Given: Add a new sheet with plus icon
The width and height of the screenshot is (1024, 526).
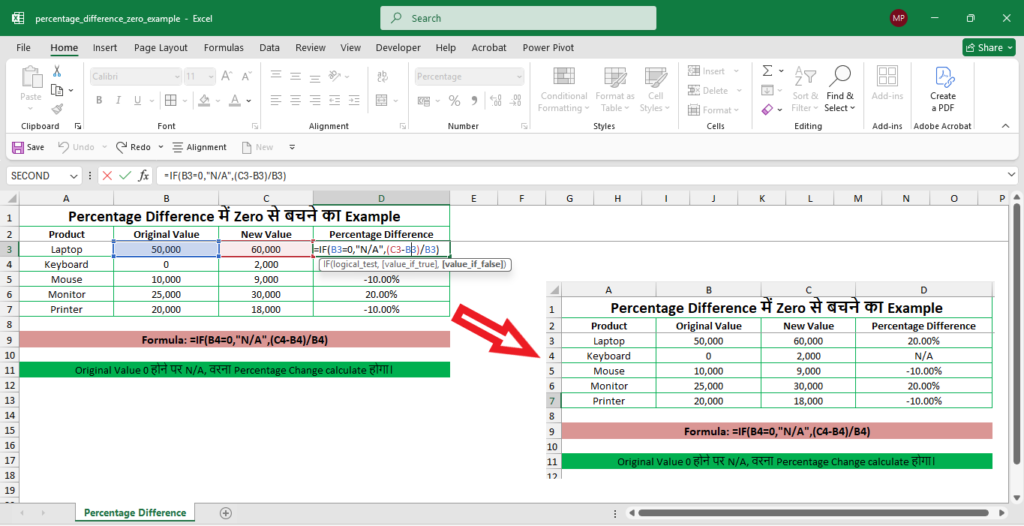Looking at the screenshot, I should [x=225, y=513].
